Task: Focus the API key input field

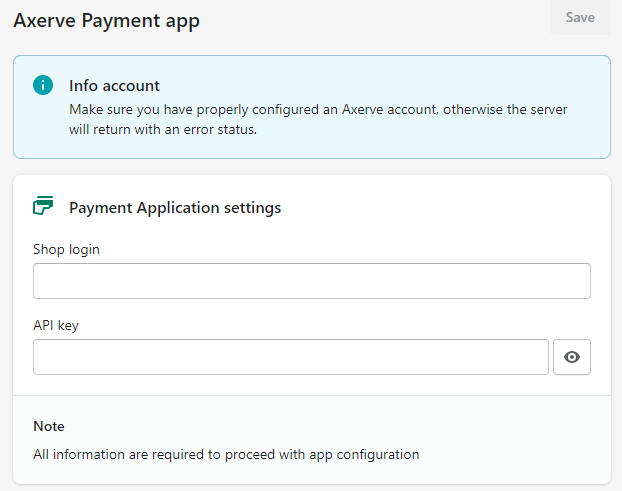Action: 291,357
